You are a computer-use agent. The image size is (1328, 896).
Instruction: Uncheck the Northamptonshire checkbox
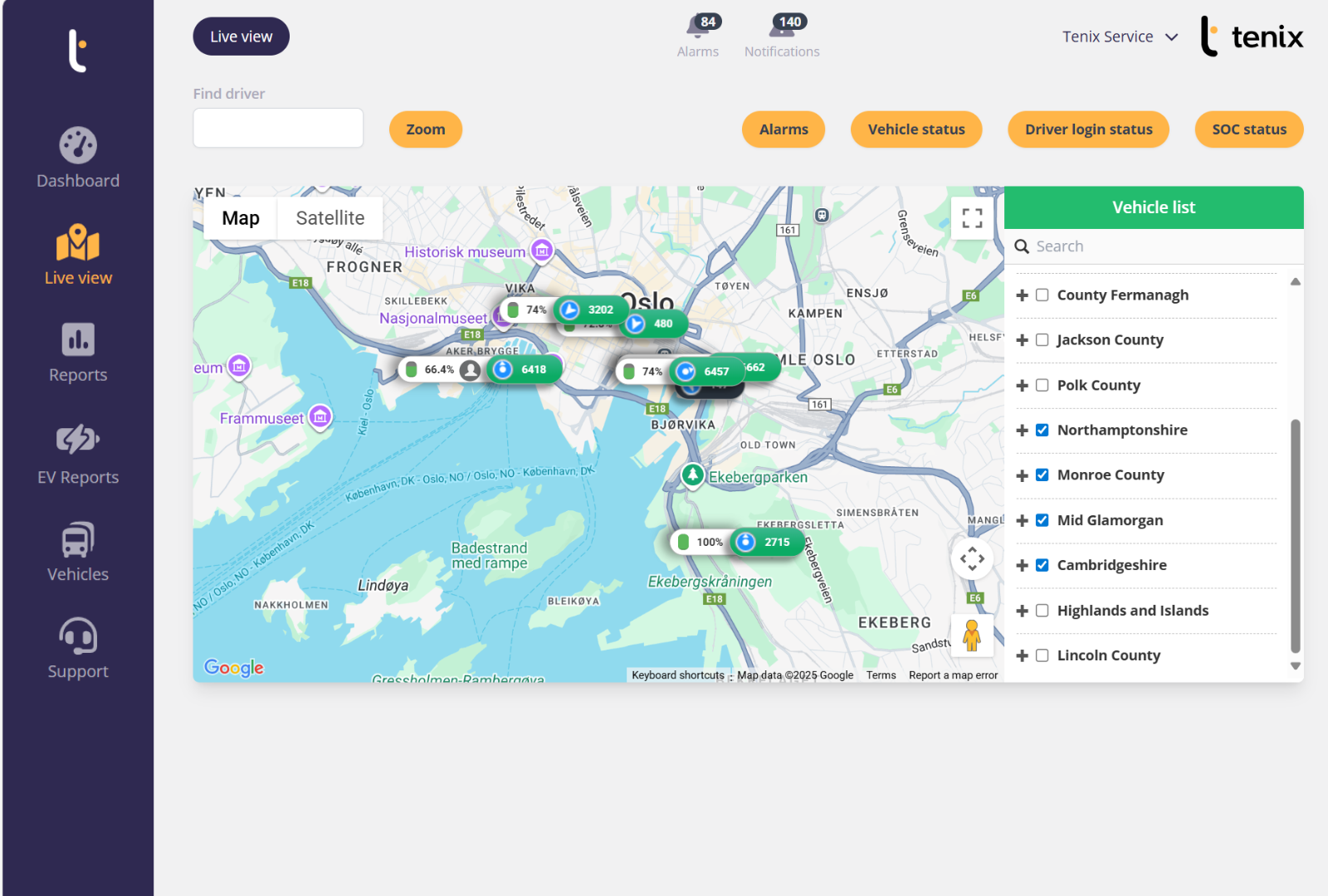[1042, 430]
